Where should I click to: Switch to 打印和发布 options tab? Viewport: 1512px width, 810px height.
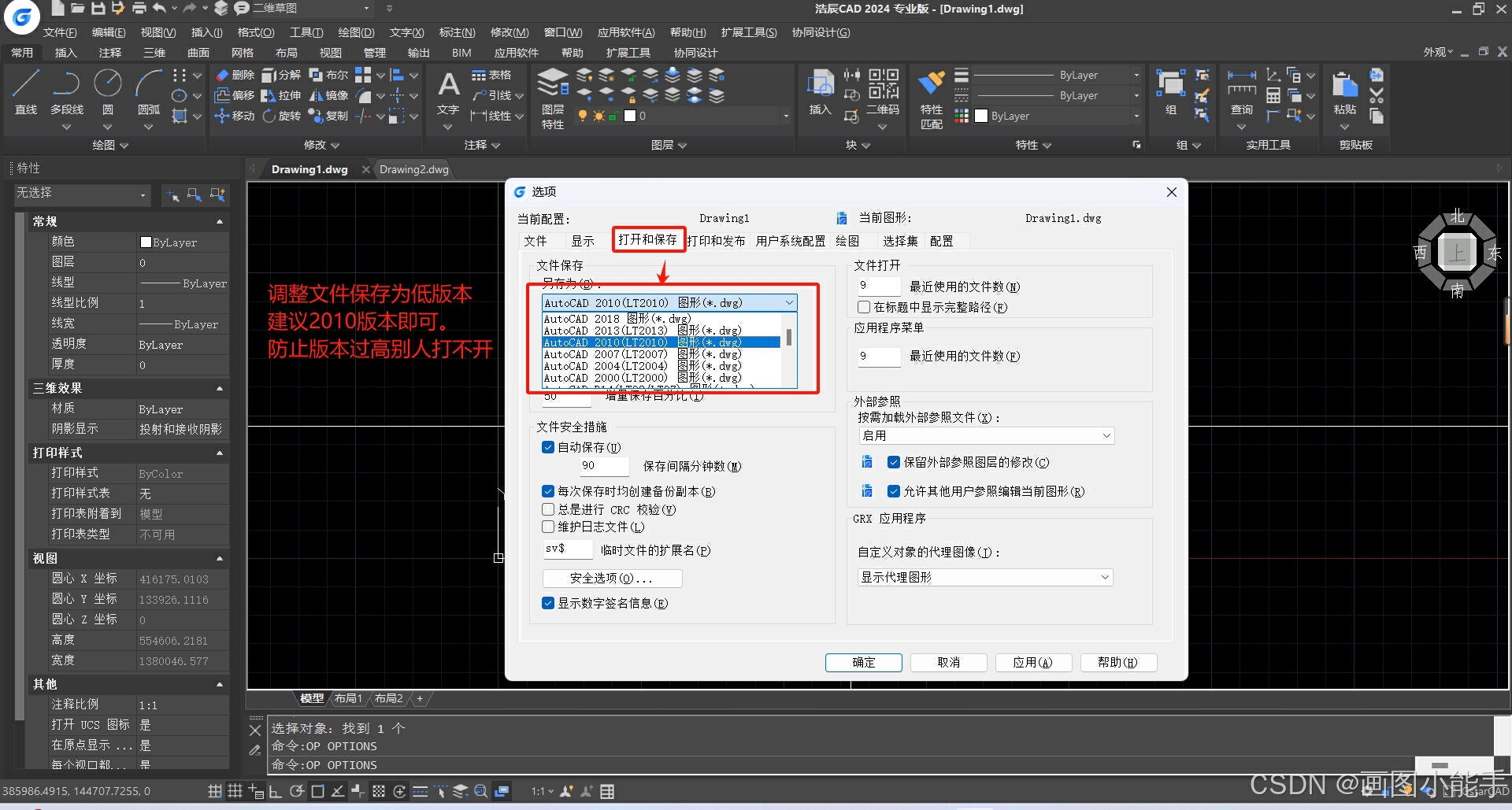pyautogui.click(x=716, y=241)
